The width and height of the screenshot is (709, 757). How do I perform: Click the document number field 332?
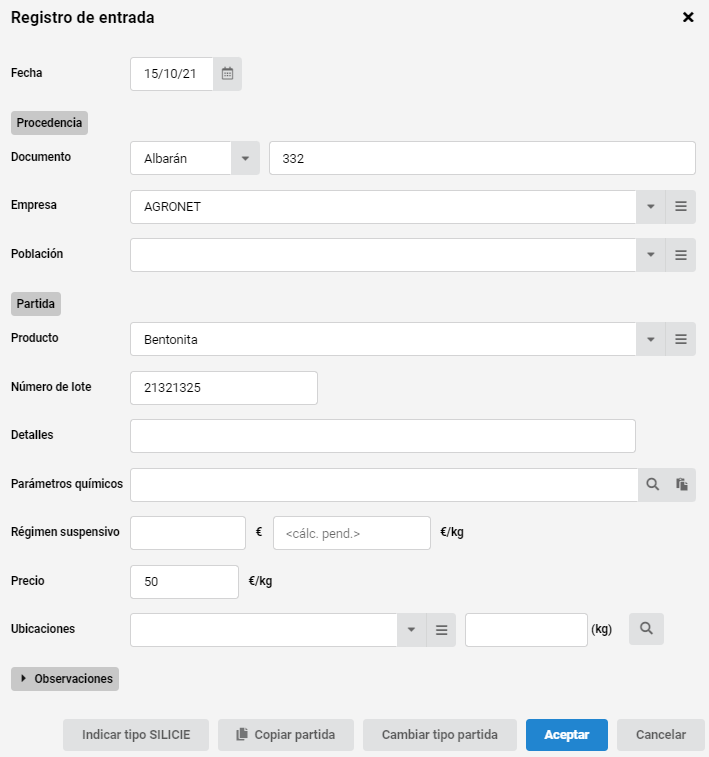pos(482,158)
